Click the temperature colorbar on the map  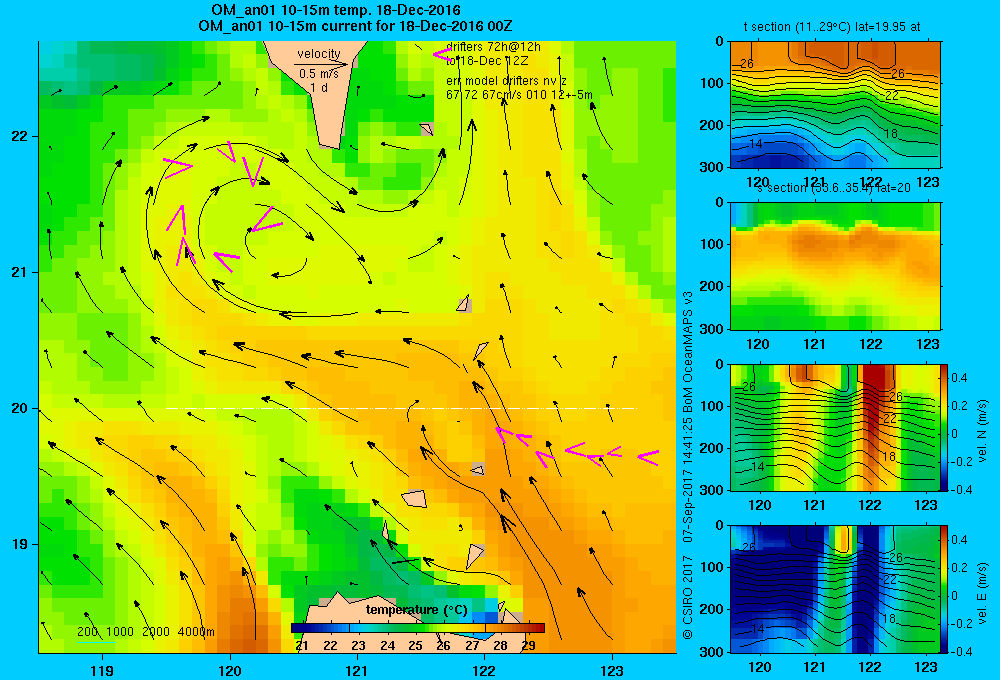point(418,628)
